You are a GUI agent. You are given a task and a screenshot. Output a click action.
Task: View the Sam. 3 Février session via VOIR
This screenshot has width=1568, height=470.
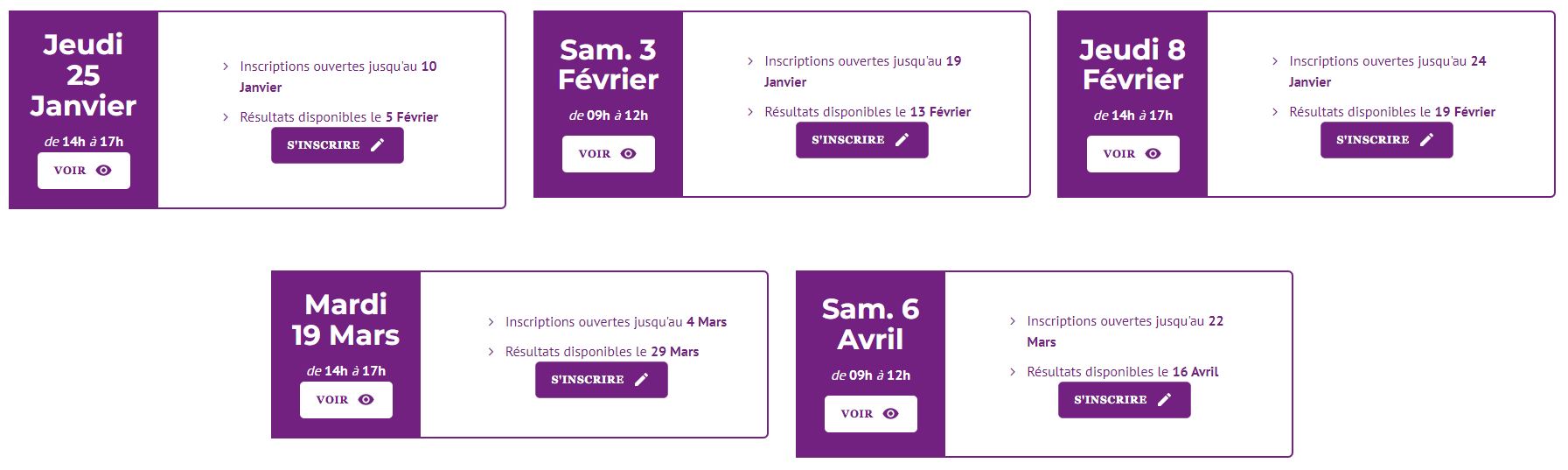pyautogui.click(x=608, y=154)
